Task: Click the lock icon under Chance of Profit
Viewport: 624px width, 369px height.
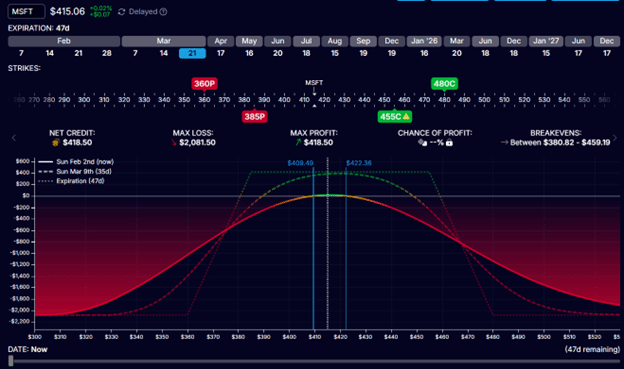Action: (x=449, y=143)
